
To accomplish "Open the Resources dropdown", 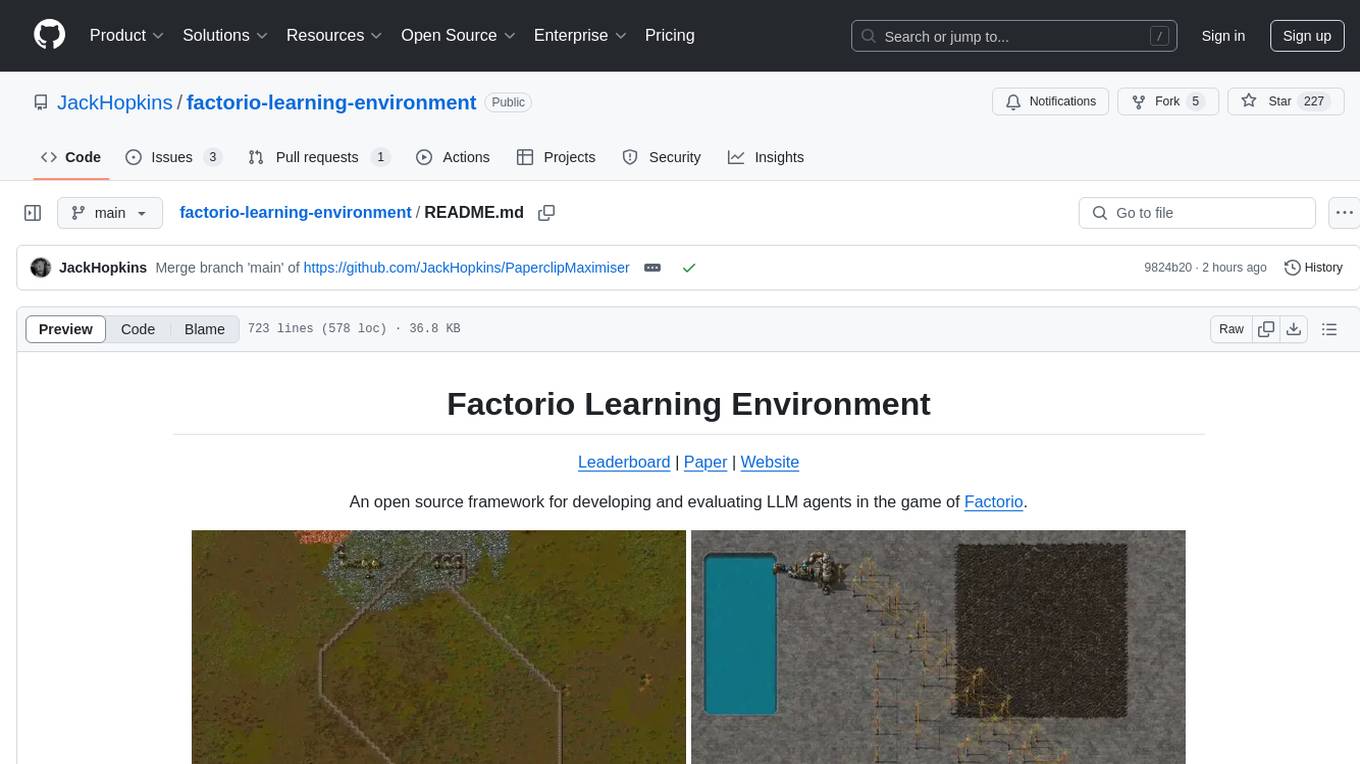I will [x=334, y=35].
